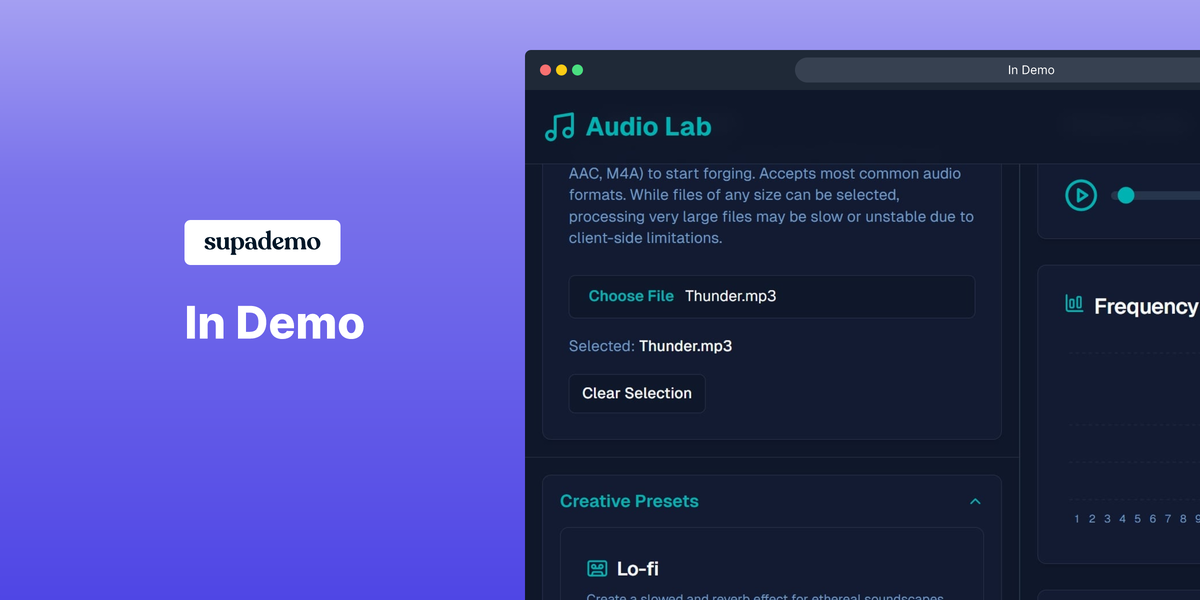Click the Audio Lab music note logo
This screenshot has height=600, width=1200.
[560, 127]
